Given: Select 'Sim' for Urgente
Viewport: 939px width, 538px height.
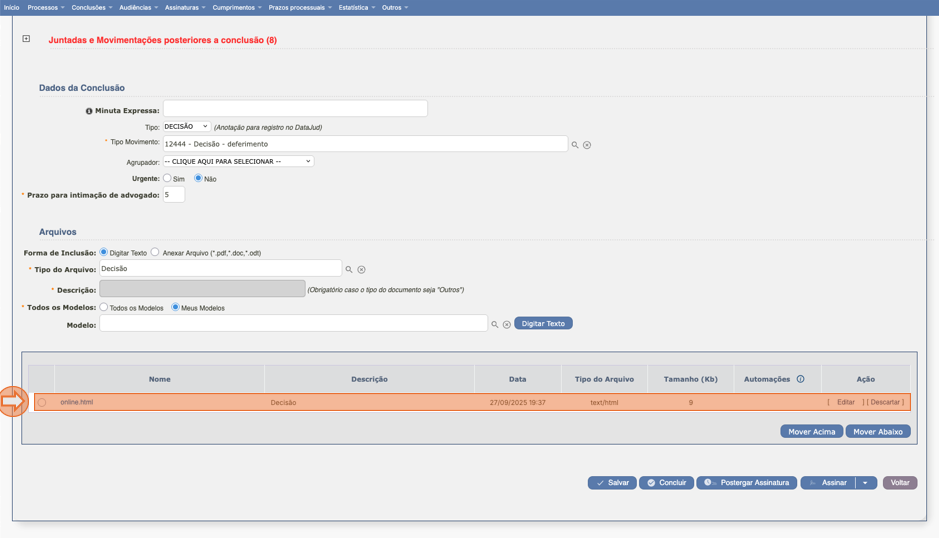Looking at the screenshot, I should (167, 178).
